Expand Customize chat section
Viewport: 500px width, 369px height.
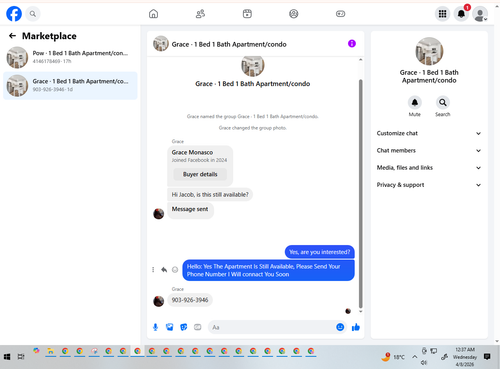click(429, 133)
